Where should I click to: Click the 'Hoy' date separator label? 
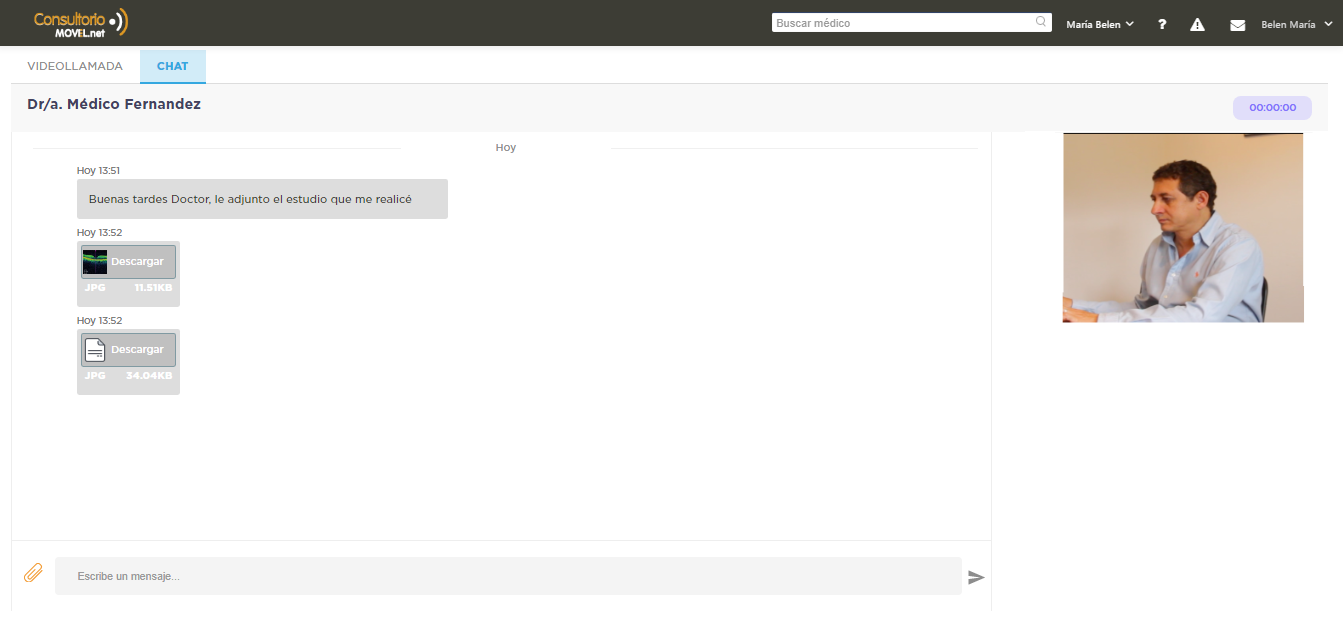pyautogui.click(x=506, y=147)
